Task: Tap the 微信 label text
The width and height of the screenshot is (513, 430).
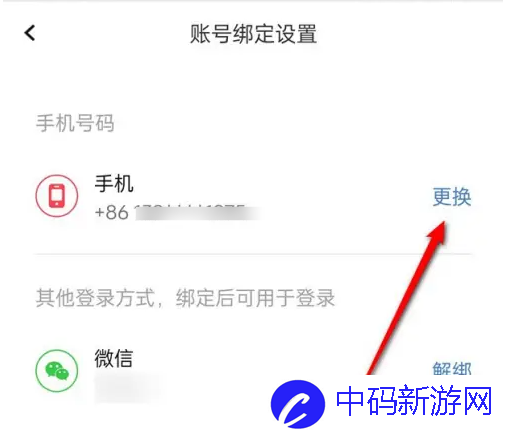Action: coord(114,358)
